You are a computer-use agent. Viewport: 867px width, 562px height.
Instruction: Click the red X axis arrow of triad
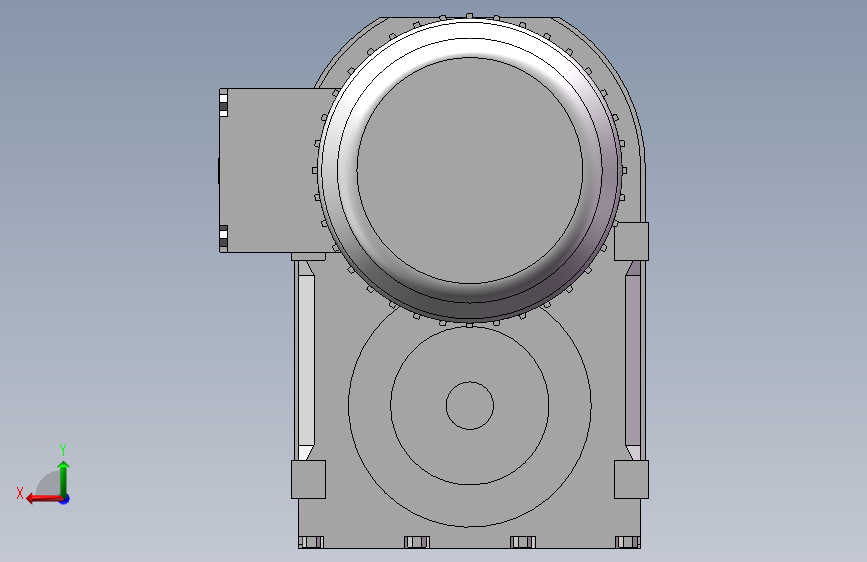tap(43, 499)
